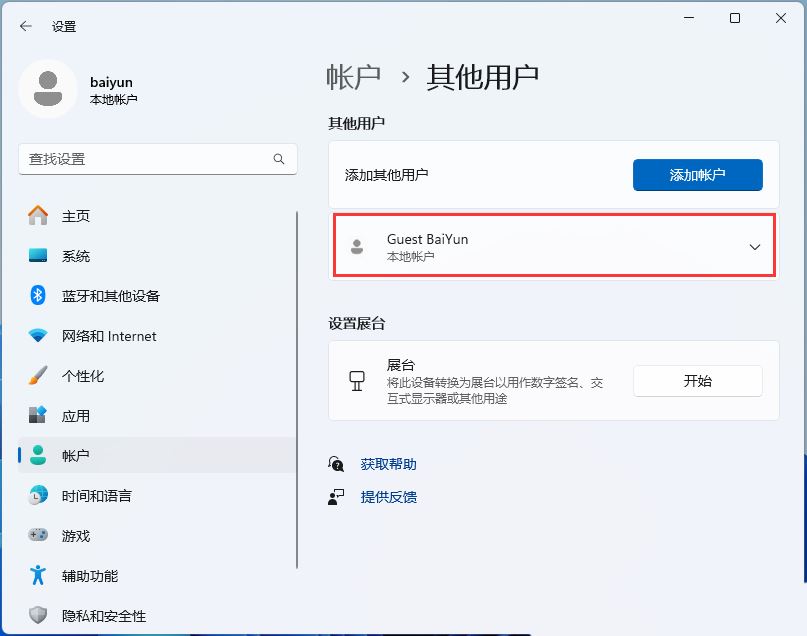This screenshot has width=807, height=636.
Task: Click the 添加帐户 button
Action: 697,175
